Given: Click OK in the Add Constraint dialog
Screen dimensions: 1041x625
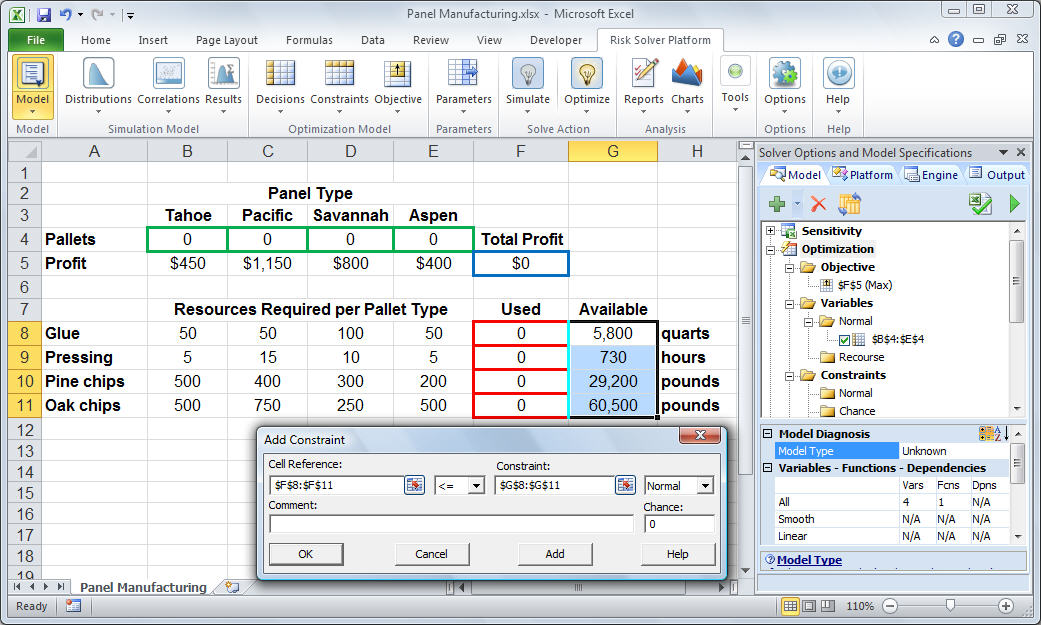Looking at the screenshot, I should (x=306, y=554).
